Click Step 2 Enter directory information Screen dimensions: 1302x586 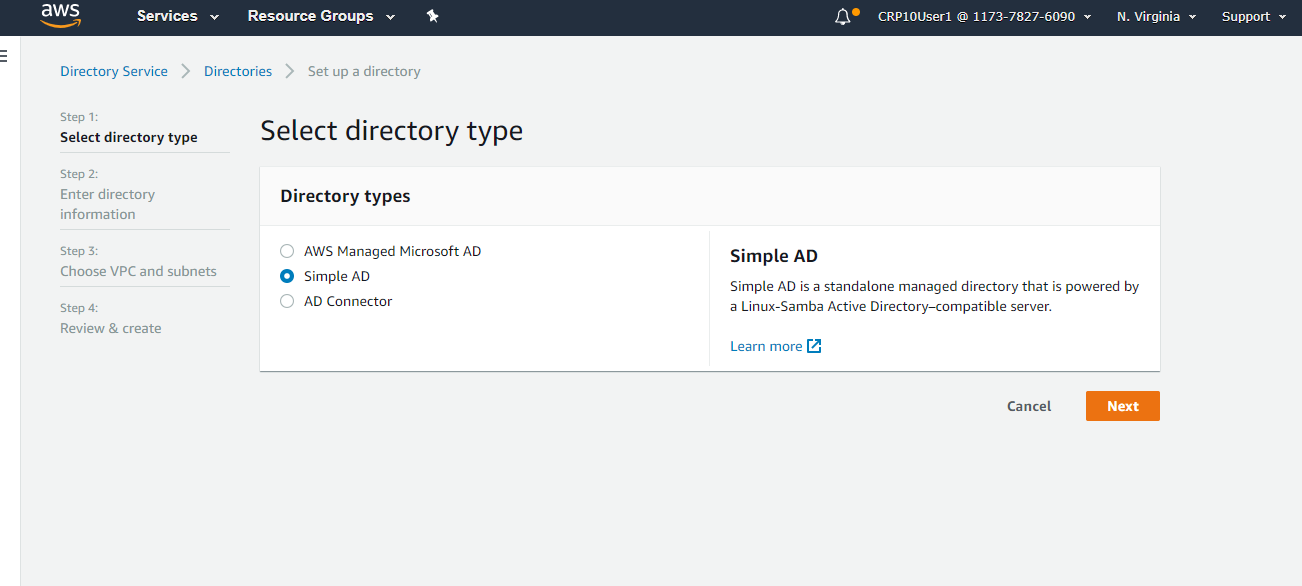pyautogui.click(x=107, y=204)
